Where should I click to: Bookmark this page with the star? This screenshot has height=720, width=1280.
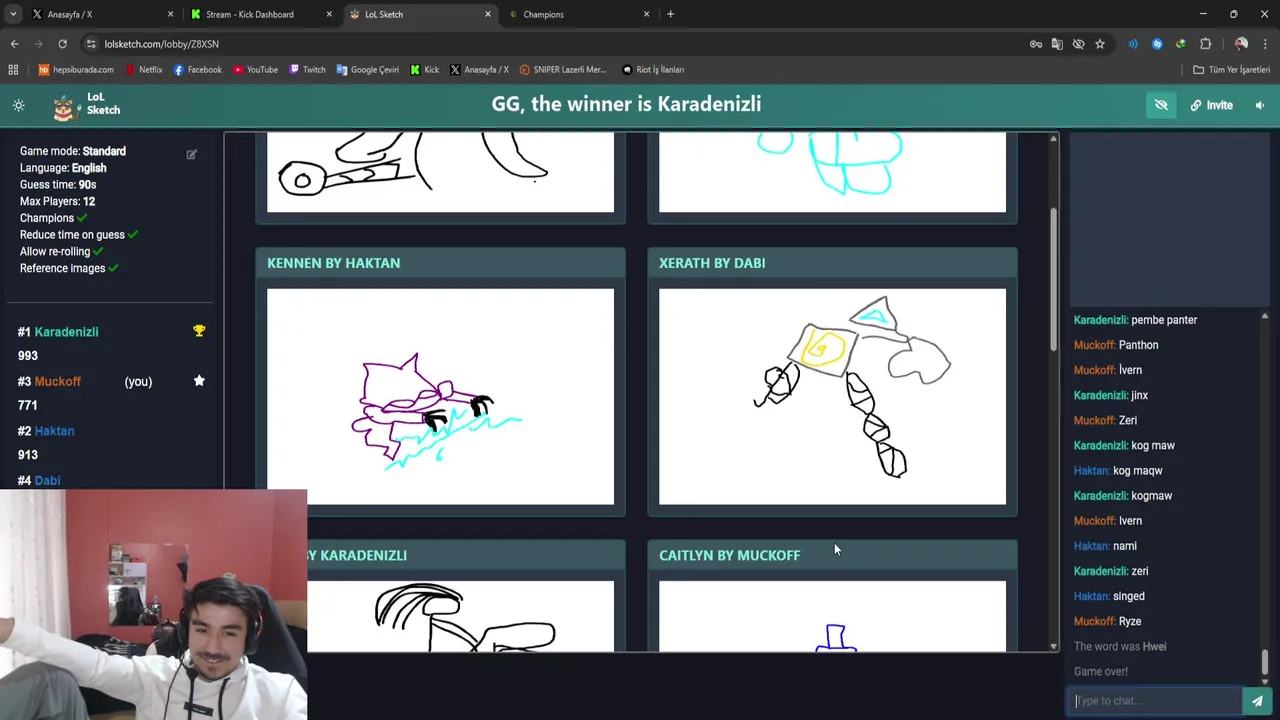1100,44
